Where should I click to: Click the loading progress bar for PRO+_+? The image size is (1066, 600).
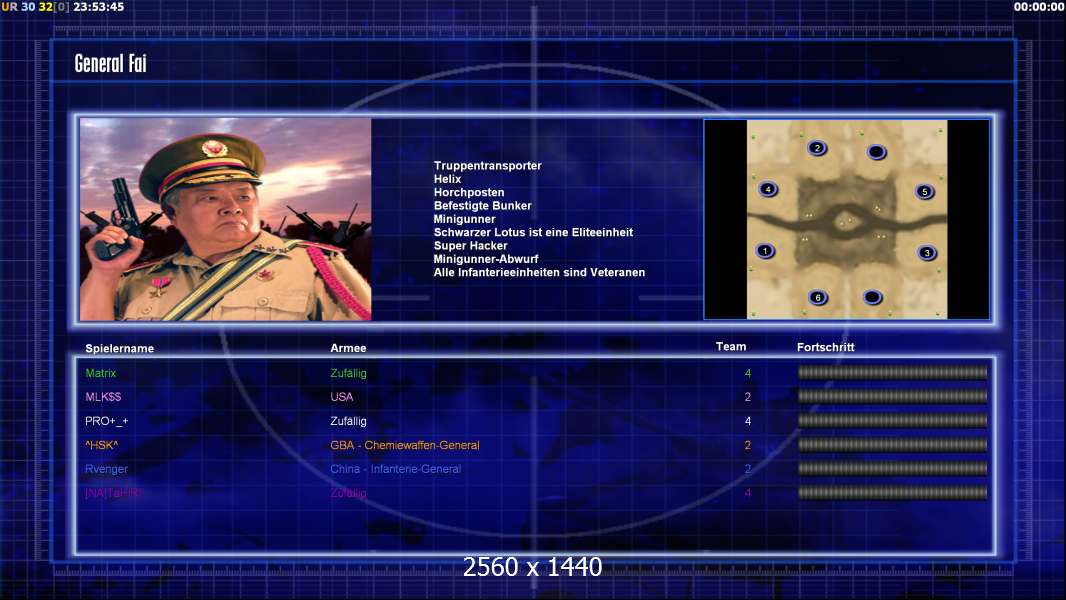click(893, 421)
